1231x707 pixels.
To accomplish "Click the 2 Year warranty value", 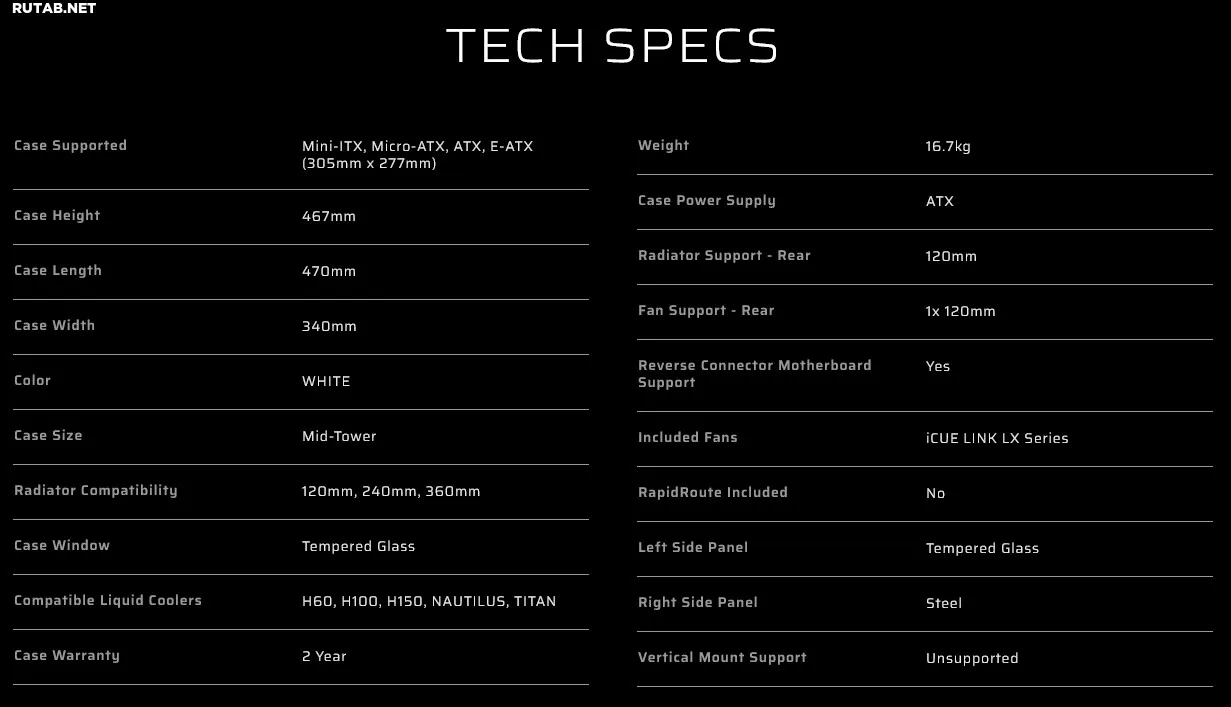I will click(324, 656).
